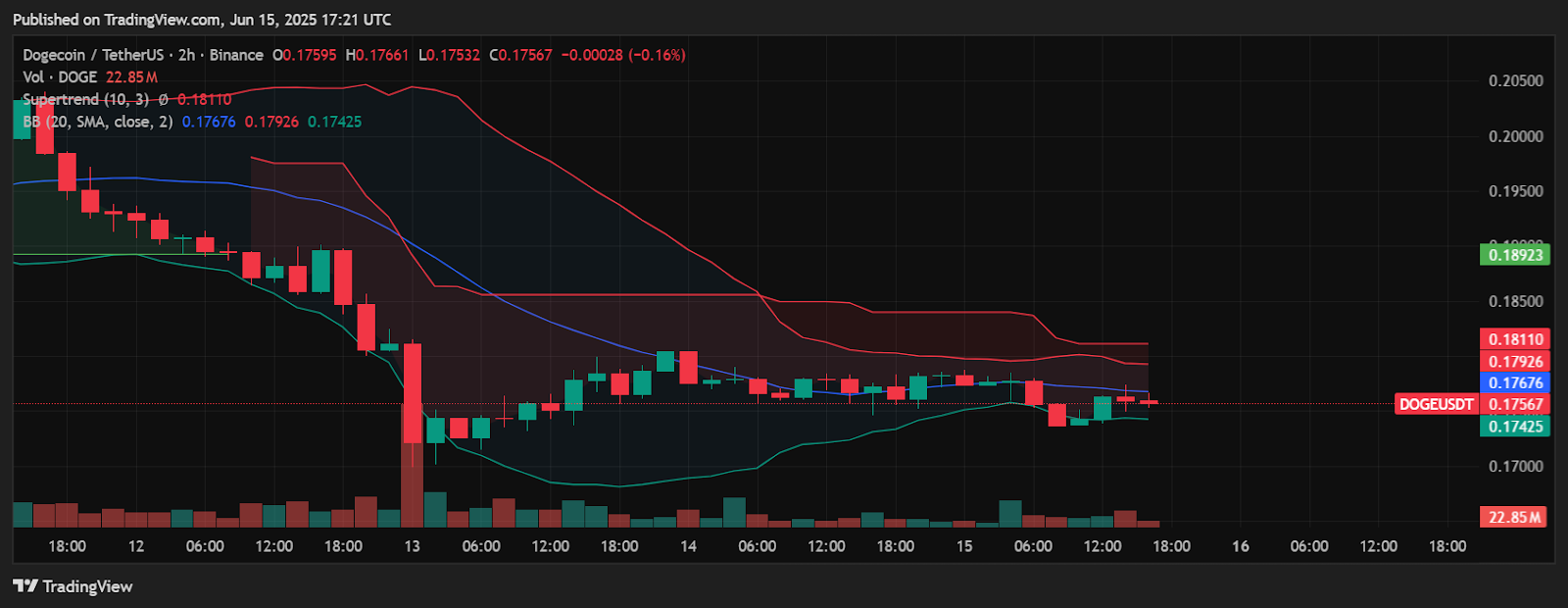Click the DOGEUSDT symbol price tag

click(x=1436, y=404)
